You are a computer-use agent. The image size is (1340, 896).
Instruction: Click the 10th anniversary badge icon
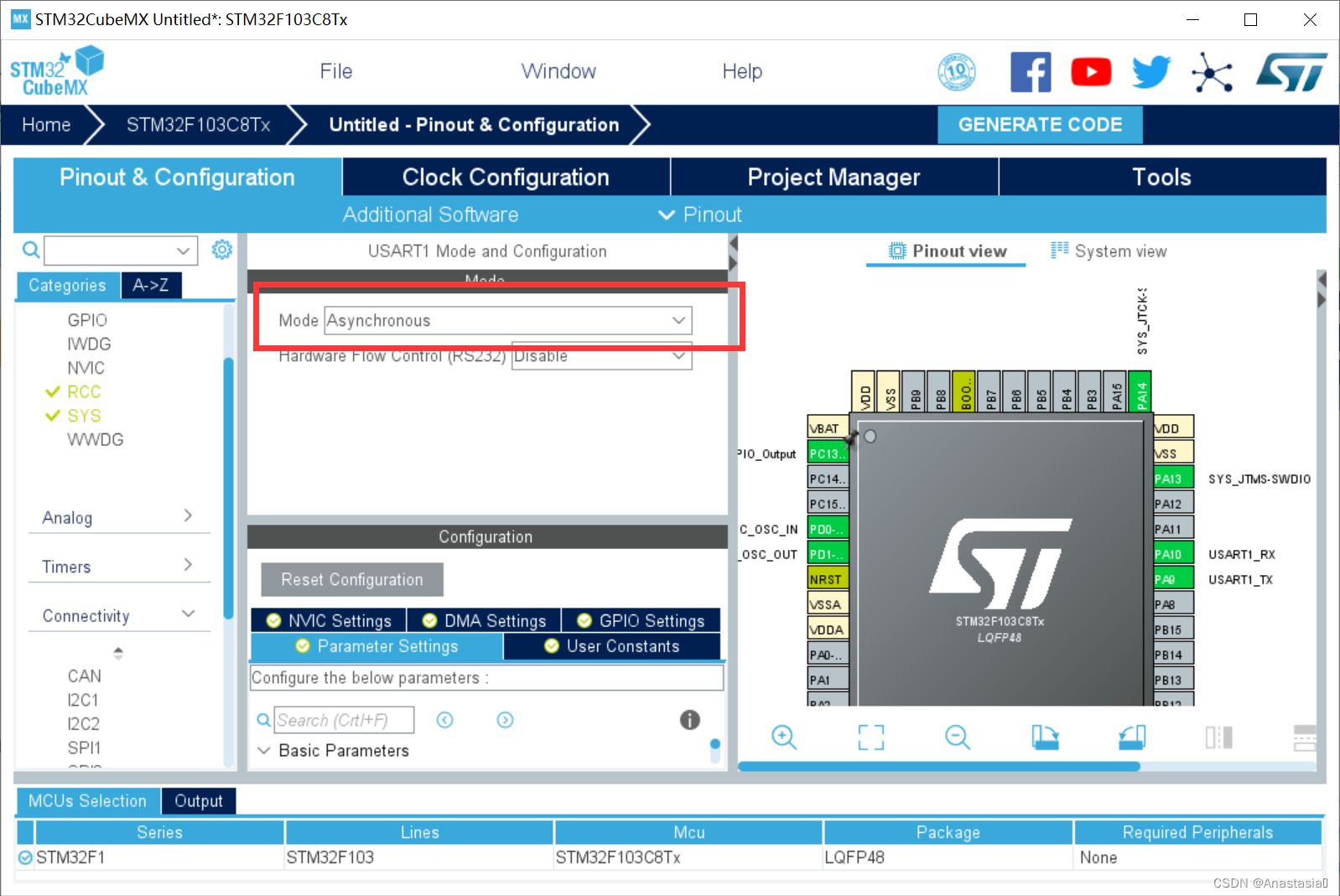click(x=957, y=72)
